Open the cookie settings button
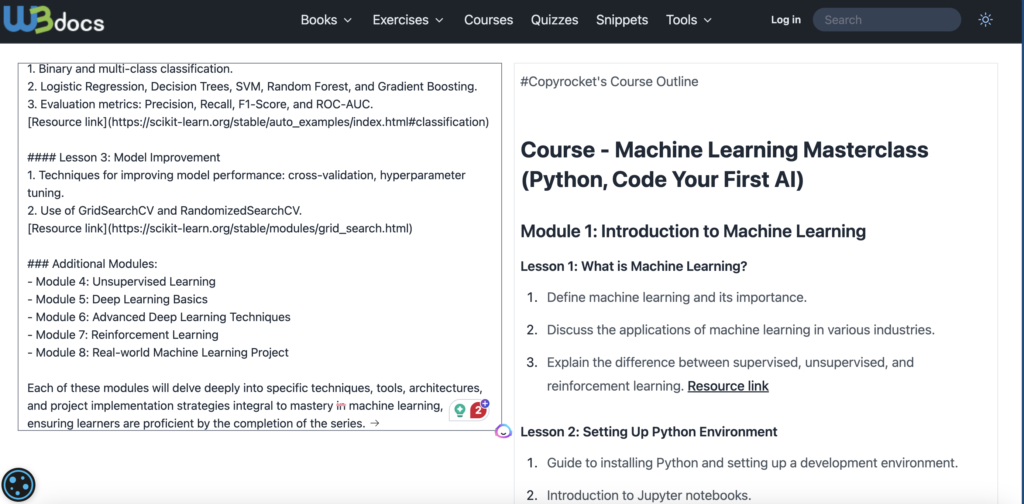Viewport: 1024px width, 504px height. coord(19,485)
